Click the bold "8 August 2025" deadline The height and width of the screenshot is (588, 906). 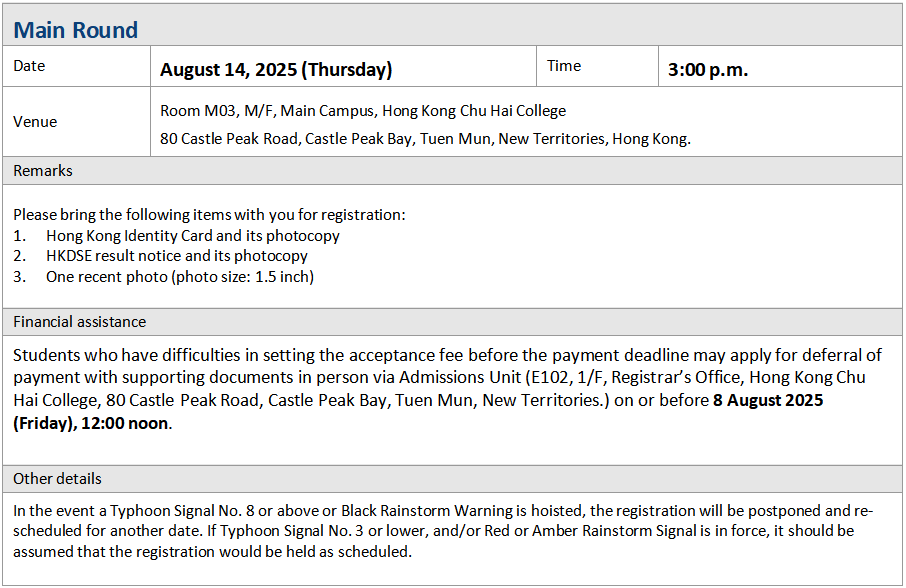[x=768, y=400]
